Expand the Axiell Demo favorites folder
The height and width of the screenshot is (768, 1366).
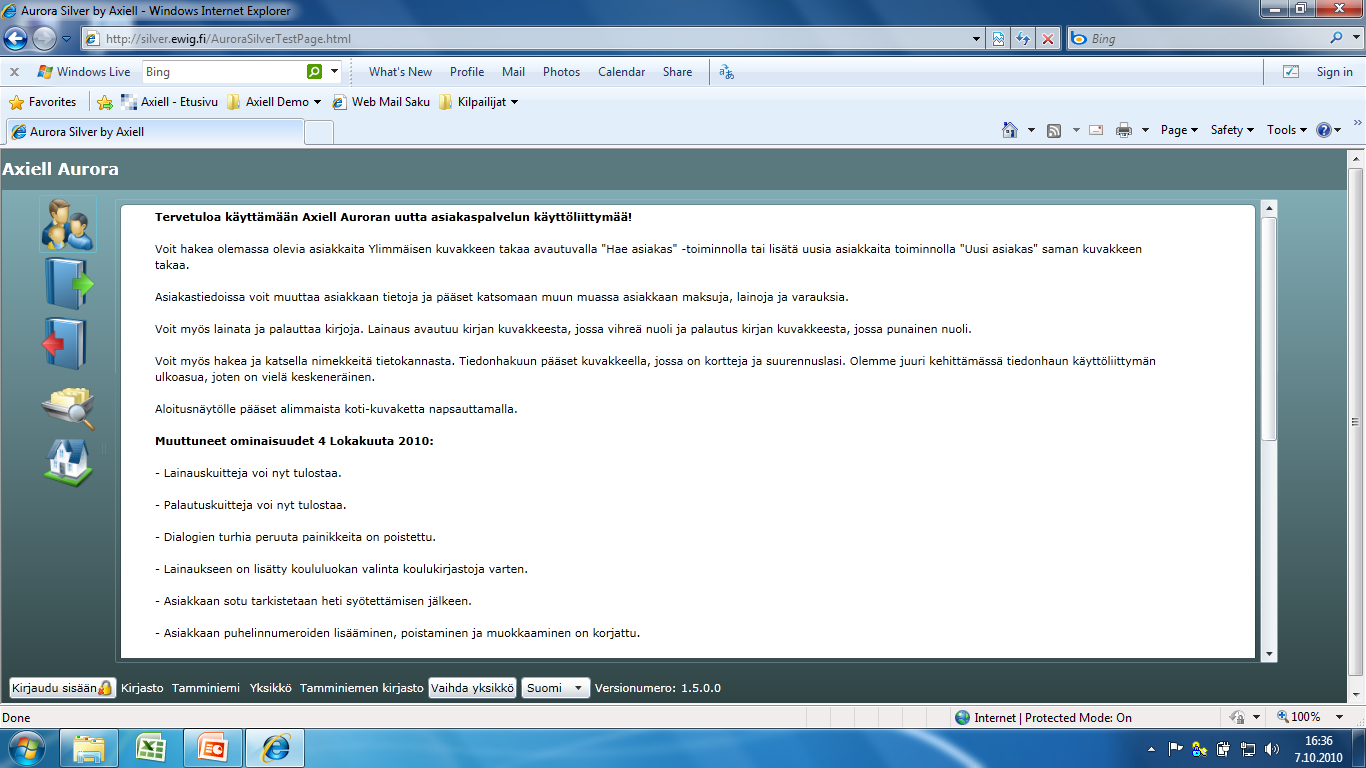[274, 102]
